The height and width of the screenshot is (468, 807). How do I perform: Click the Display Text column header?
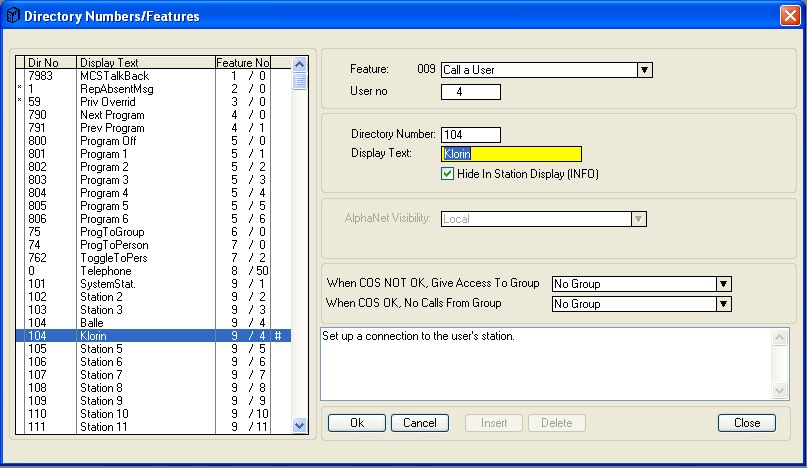click(x=146, y=62)
